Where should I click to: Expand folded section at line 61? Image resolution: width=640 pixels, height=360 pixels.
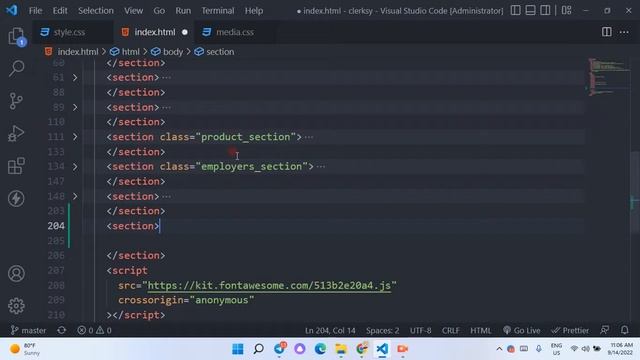click(x=75, y=78)
